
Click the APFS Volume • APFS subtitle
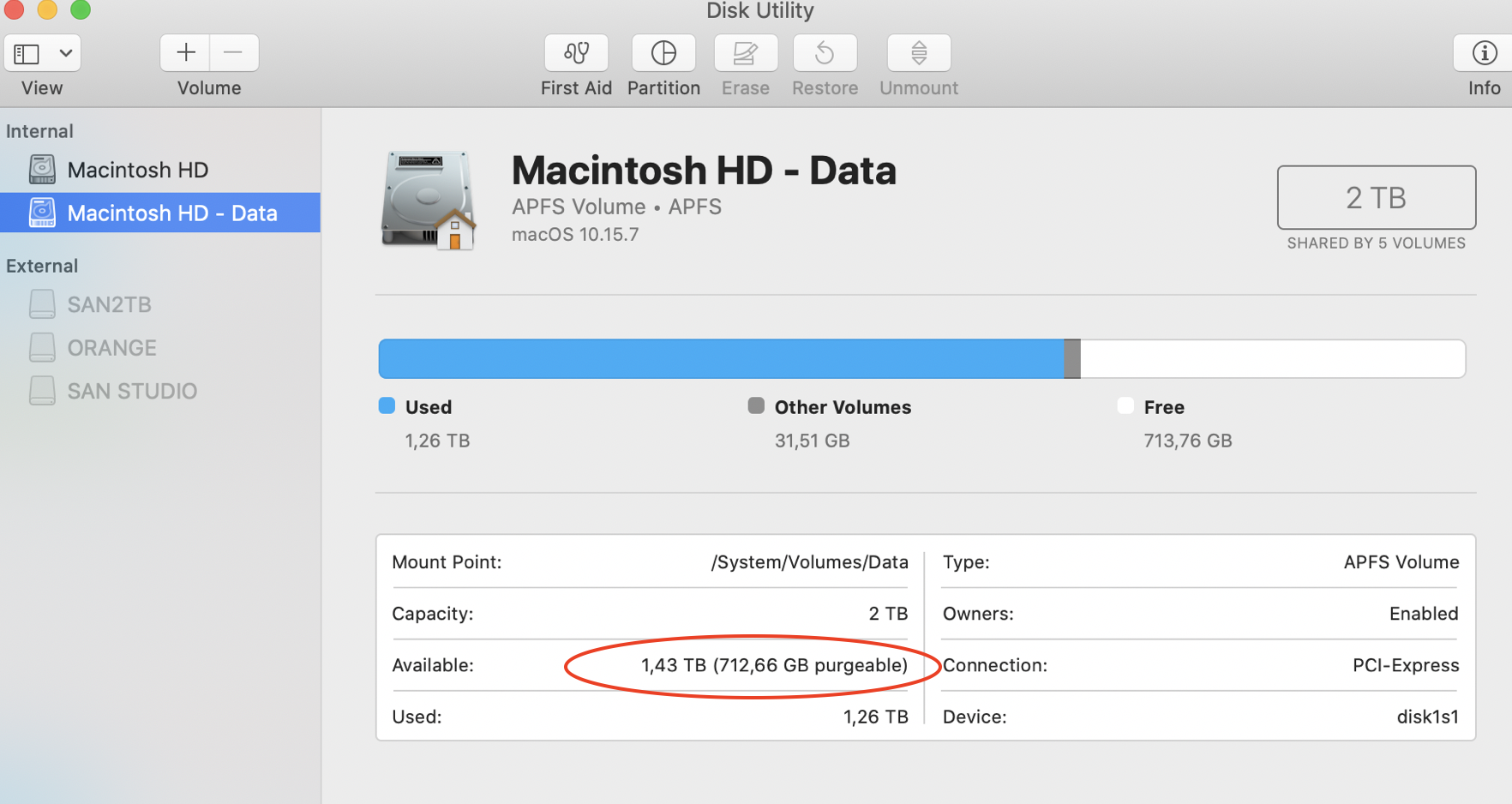click(x=616, y=207)
